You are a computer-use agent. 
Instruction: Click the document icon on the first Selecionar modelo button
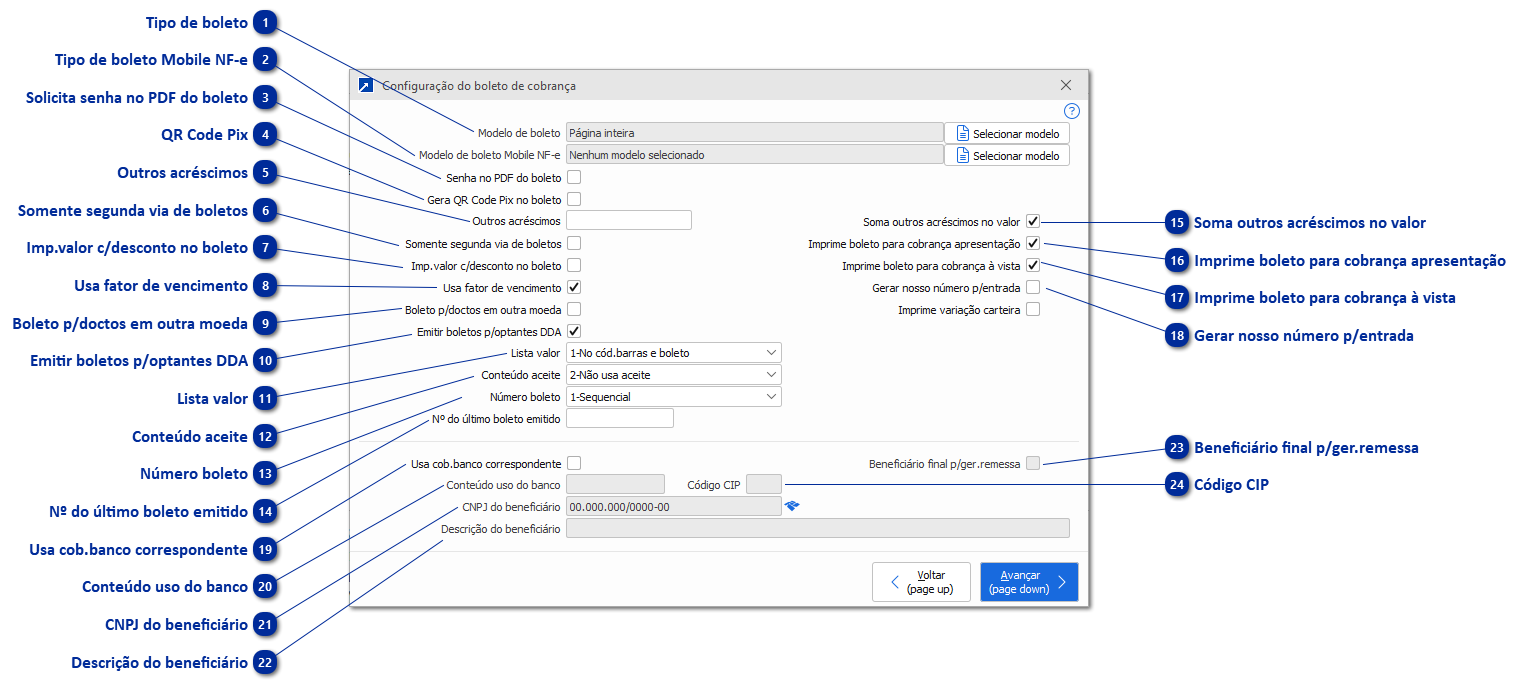[x=961, y=132]
